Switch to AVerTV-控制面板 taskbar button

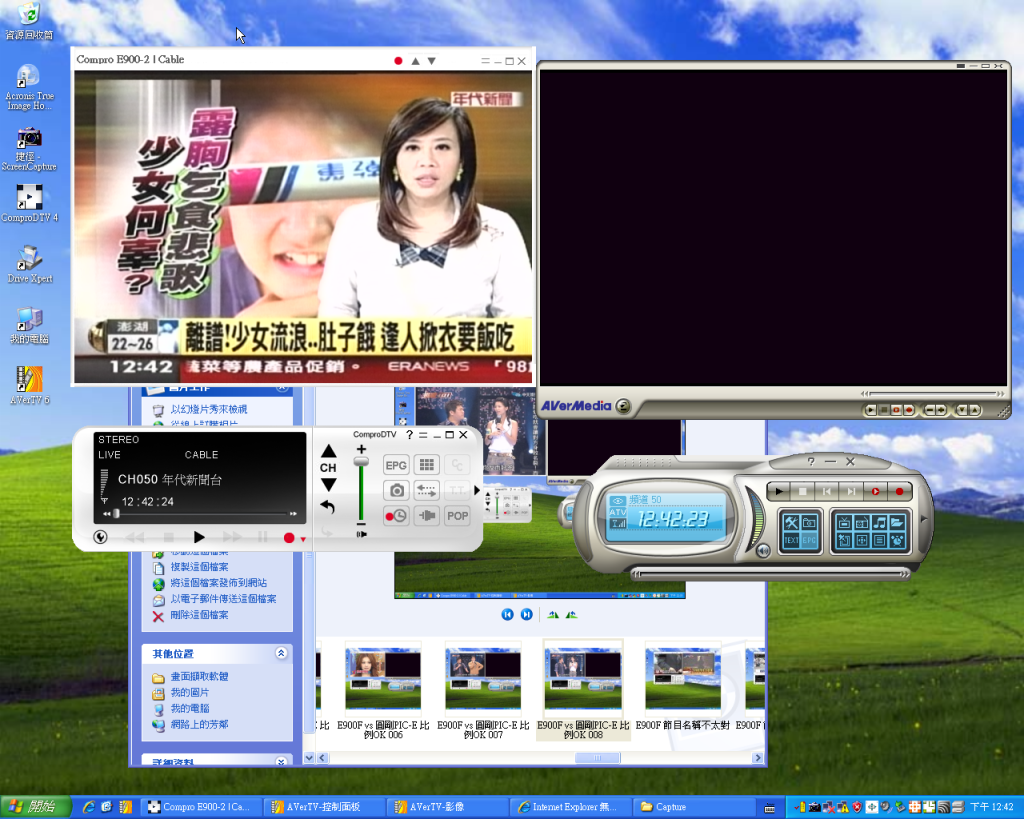coord(323,807)
